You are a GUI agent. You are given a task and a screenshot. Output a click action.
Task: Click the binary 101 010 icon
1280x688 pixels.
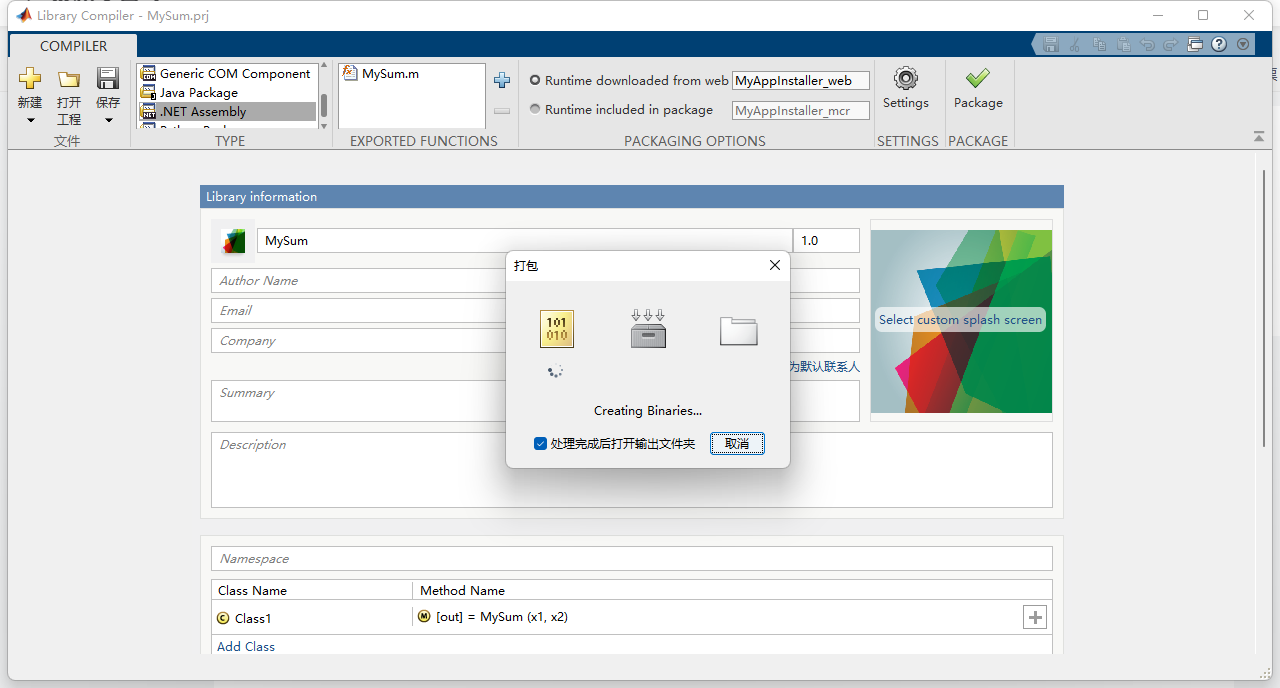click(x=557, y=329)
